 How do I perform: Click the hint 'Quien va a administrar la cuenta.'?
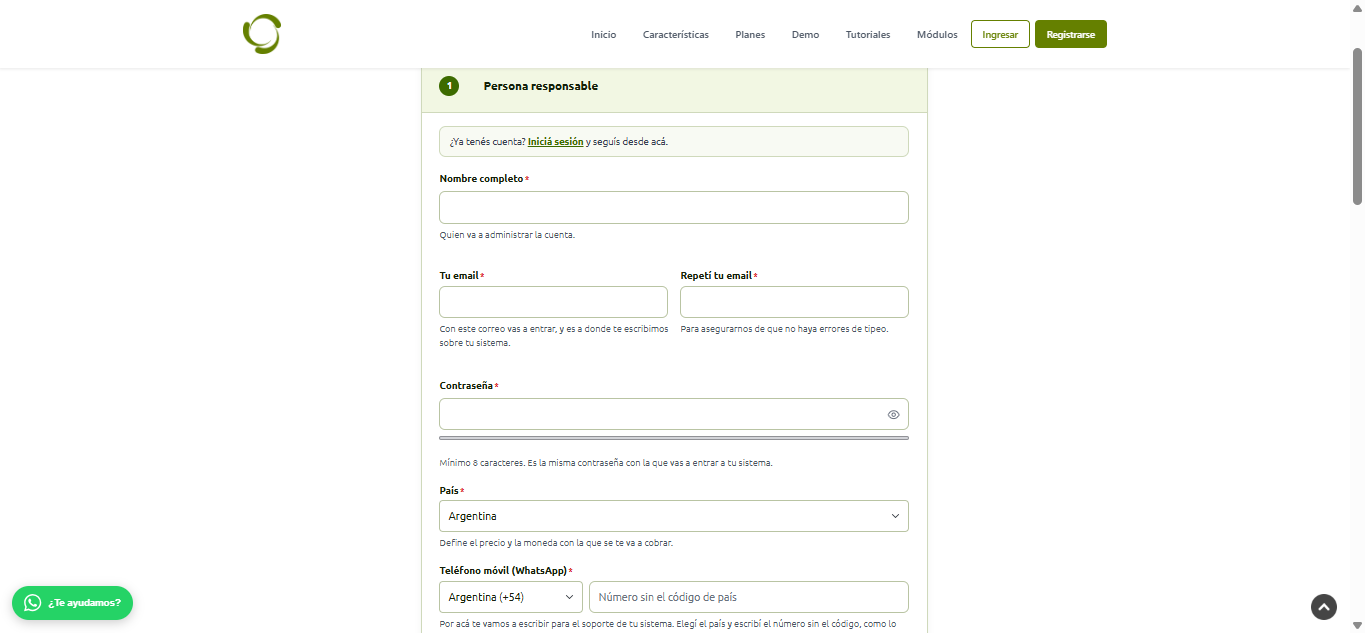507,236
